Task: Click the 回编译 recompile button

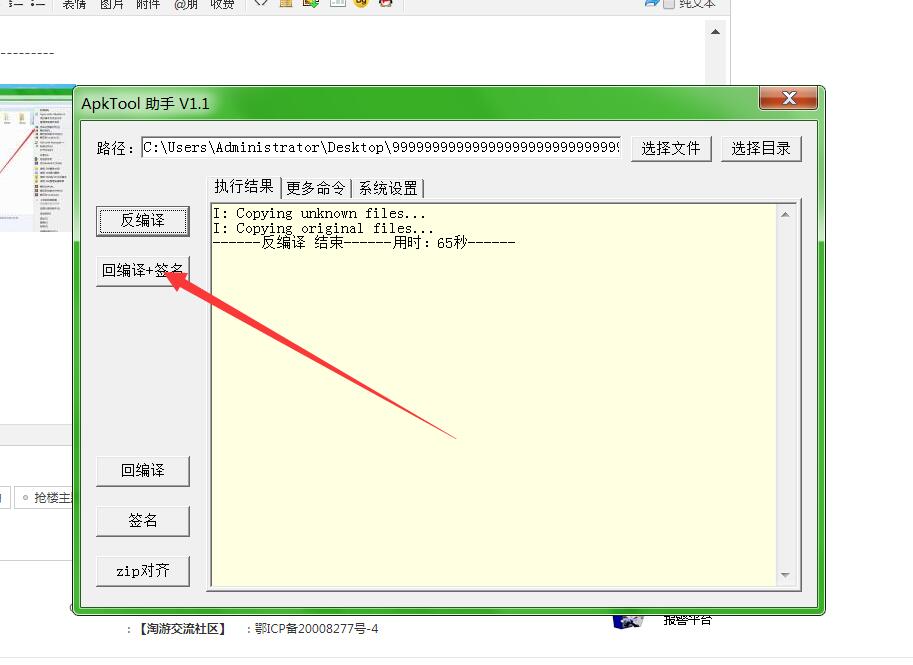Action: 142,471
